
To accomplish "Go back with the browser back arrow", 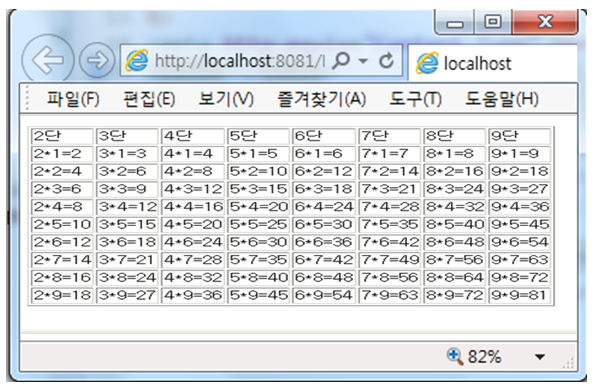I will pyautogui.click(x=48, y=60).
